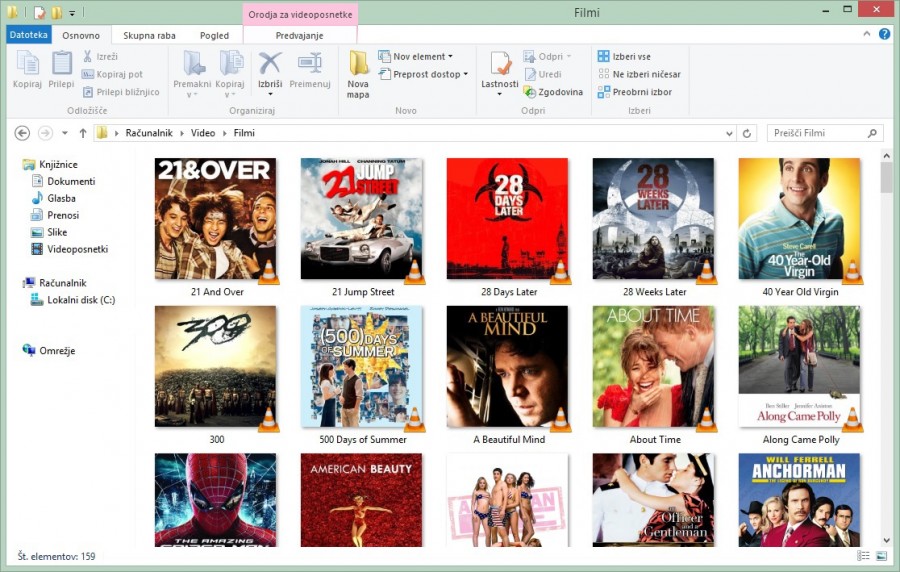Go up one folder level with the up arrow

click(x=83, y=133)
